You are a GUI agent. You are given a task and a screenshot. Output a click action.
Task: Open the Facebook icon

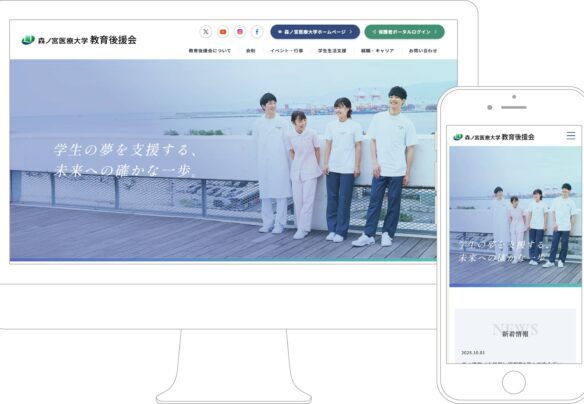tap(257, 32)
